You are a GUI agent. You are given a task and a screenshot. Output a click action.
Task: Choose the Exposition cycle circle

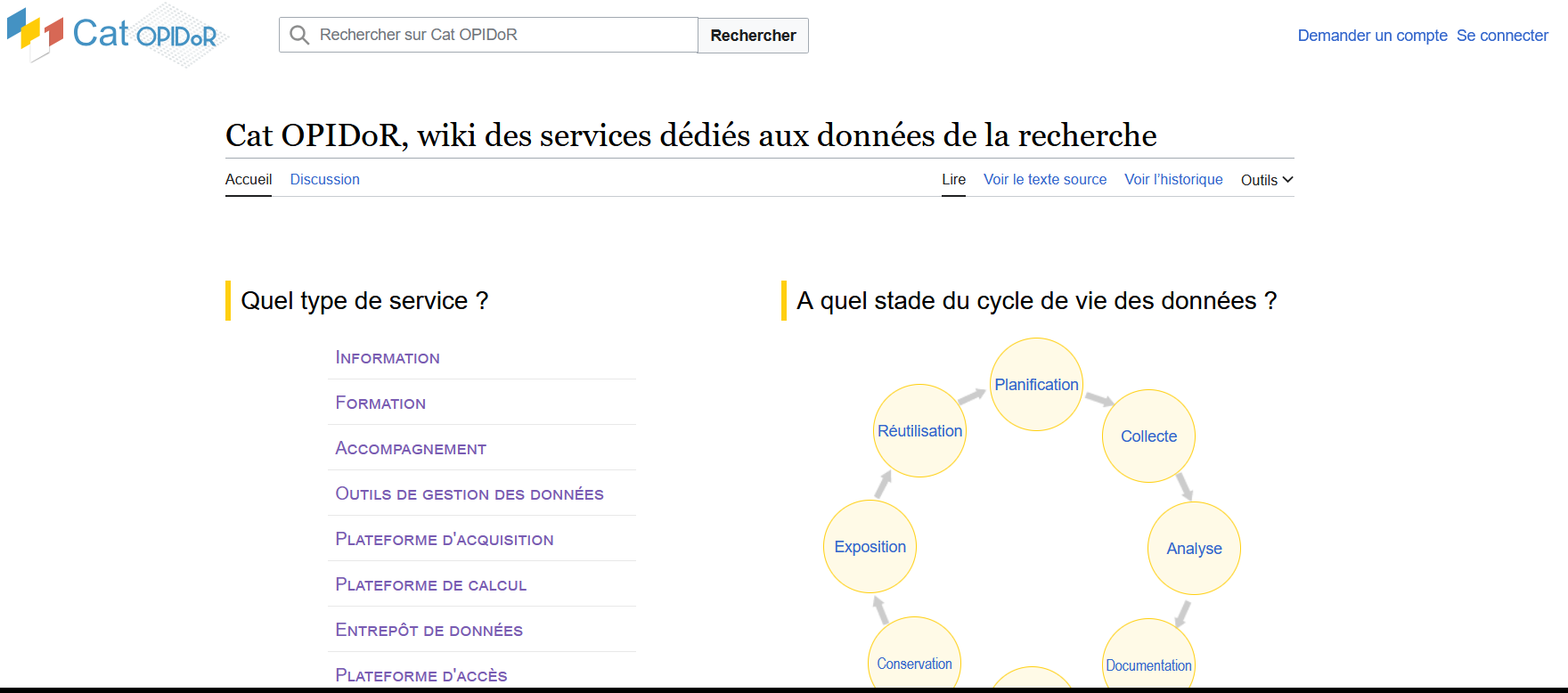tap(870, 547)
